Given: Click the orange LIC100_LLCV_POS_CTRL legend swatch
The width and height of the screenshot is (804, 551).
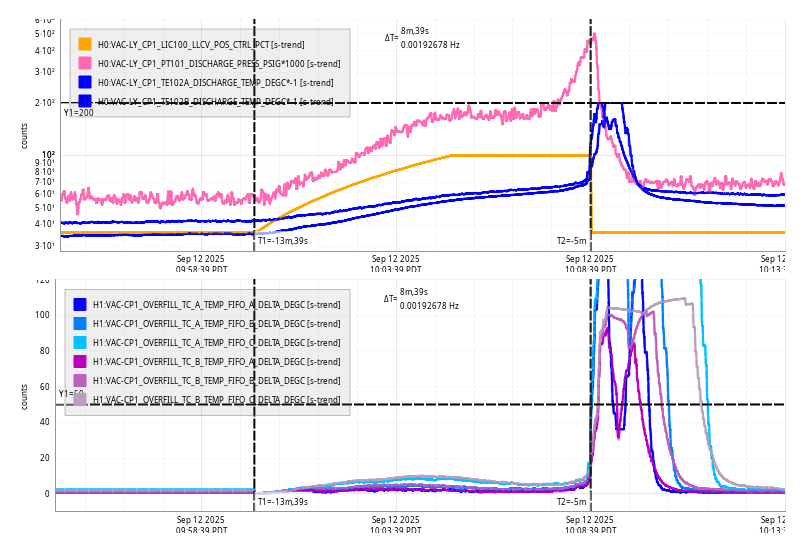Looking at the screenshot, I should tap(85, 44).
